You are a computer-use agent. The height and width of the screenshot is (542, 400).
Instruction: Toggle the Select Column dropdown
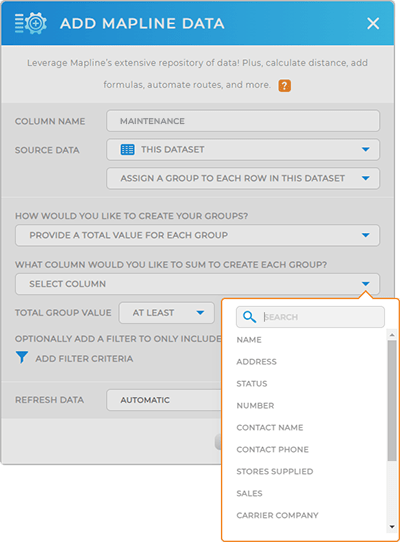tap(197, 284)
